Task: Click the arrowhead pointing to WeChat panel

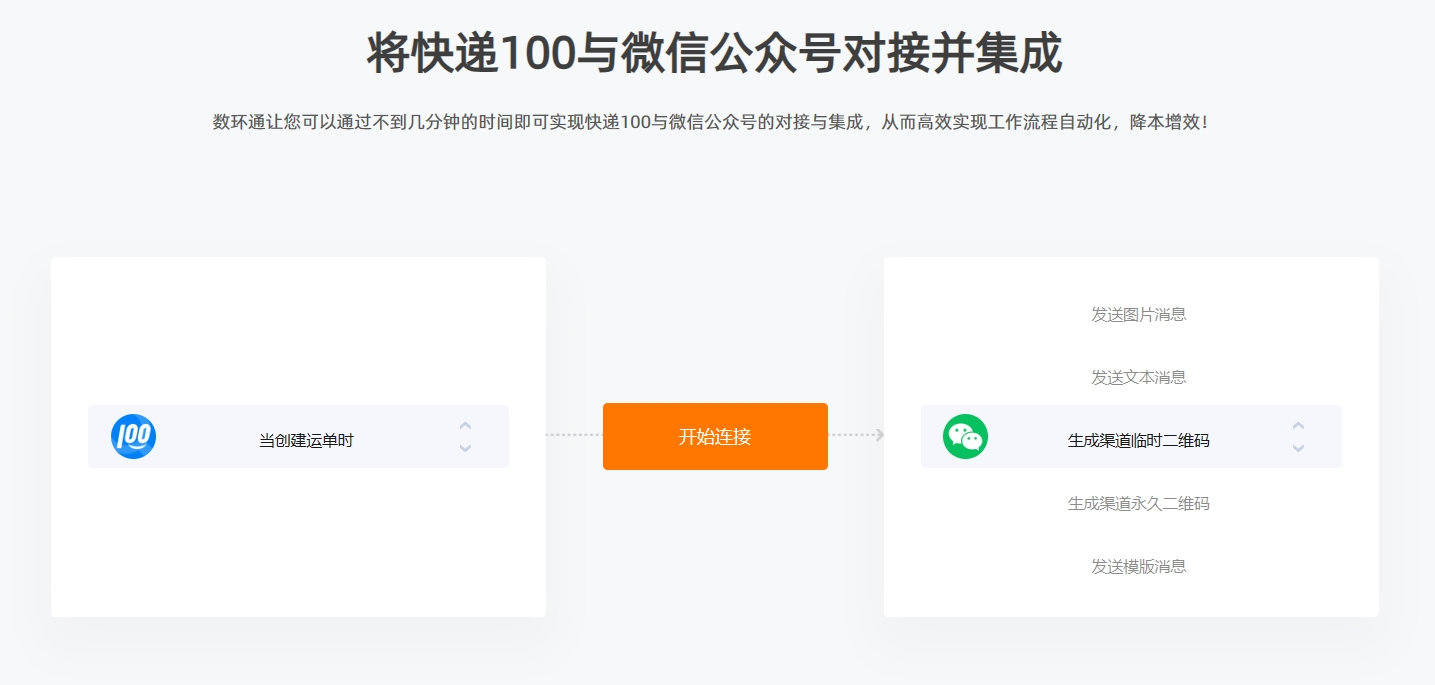Action: coord(879,435)
